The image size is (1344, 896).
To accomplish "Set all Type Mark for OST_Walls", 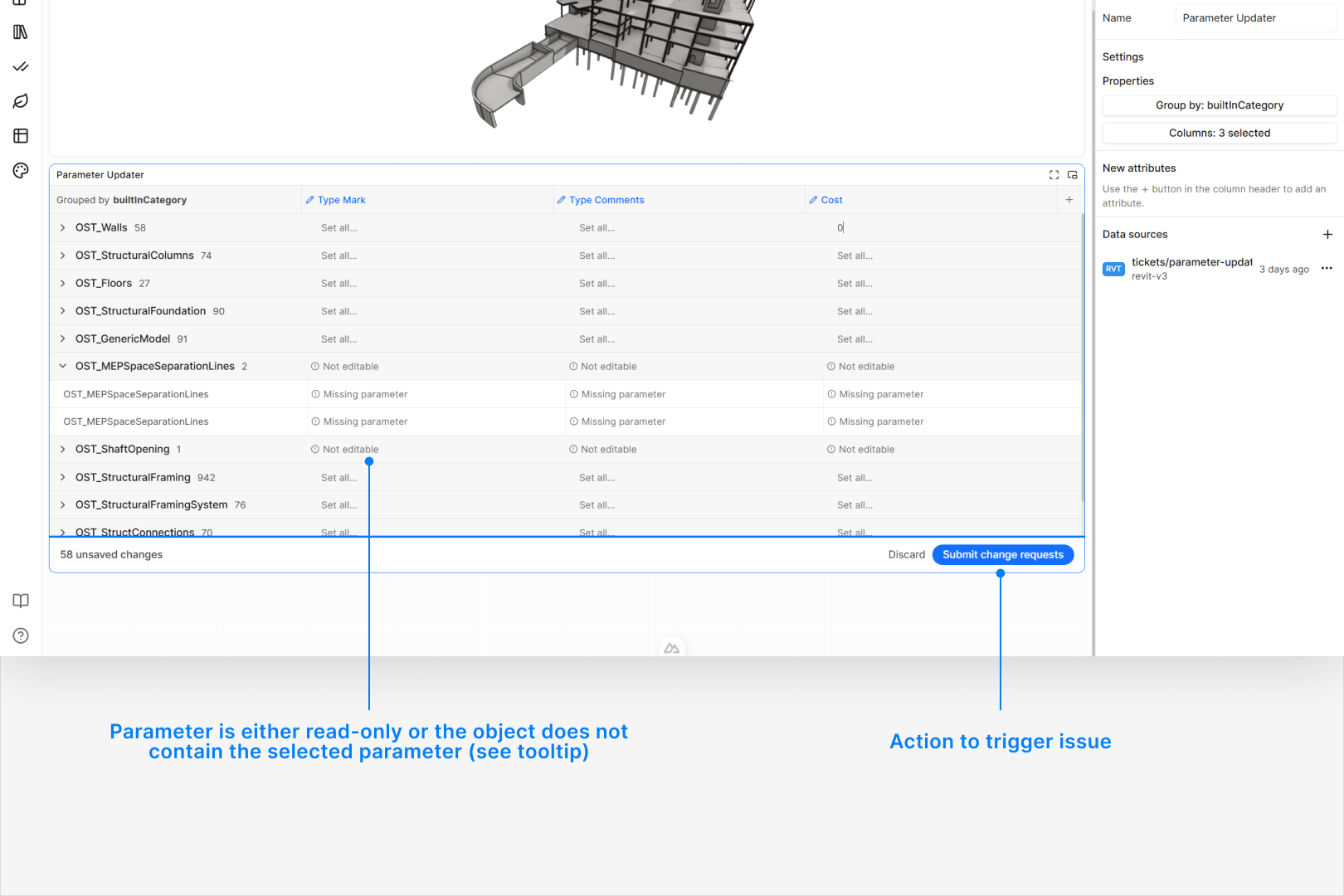I will 339,228.
